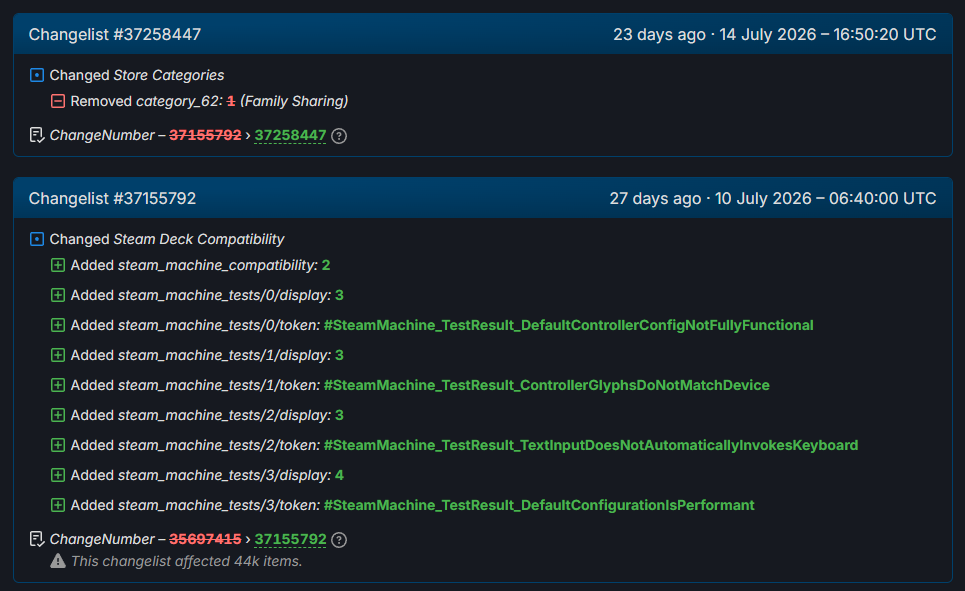The width and height of the screenshot is (965, 591).
Task: Click changelist icon before ChangeNumber 35697415
Action: click(x=37, y=539)
